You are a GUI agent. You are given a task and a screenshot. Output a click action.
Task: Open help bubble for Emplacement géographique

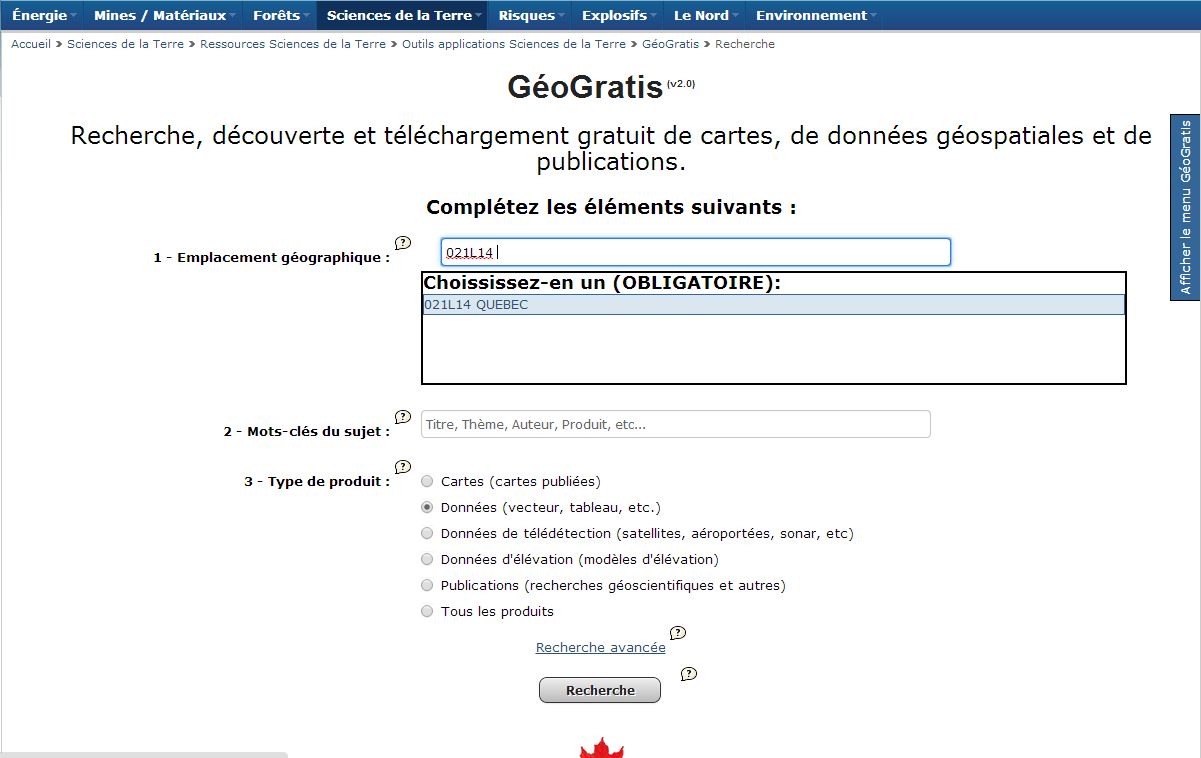(403, 243)
